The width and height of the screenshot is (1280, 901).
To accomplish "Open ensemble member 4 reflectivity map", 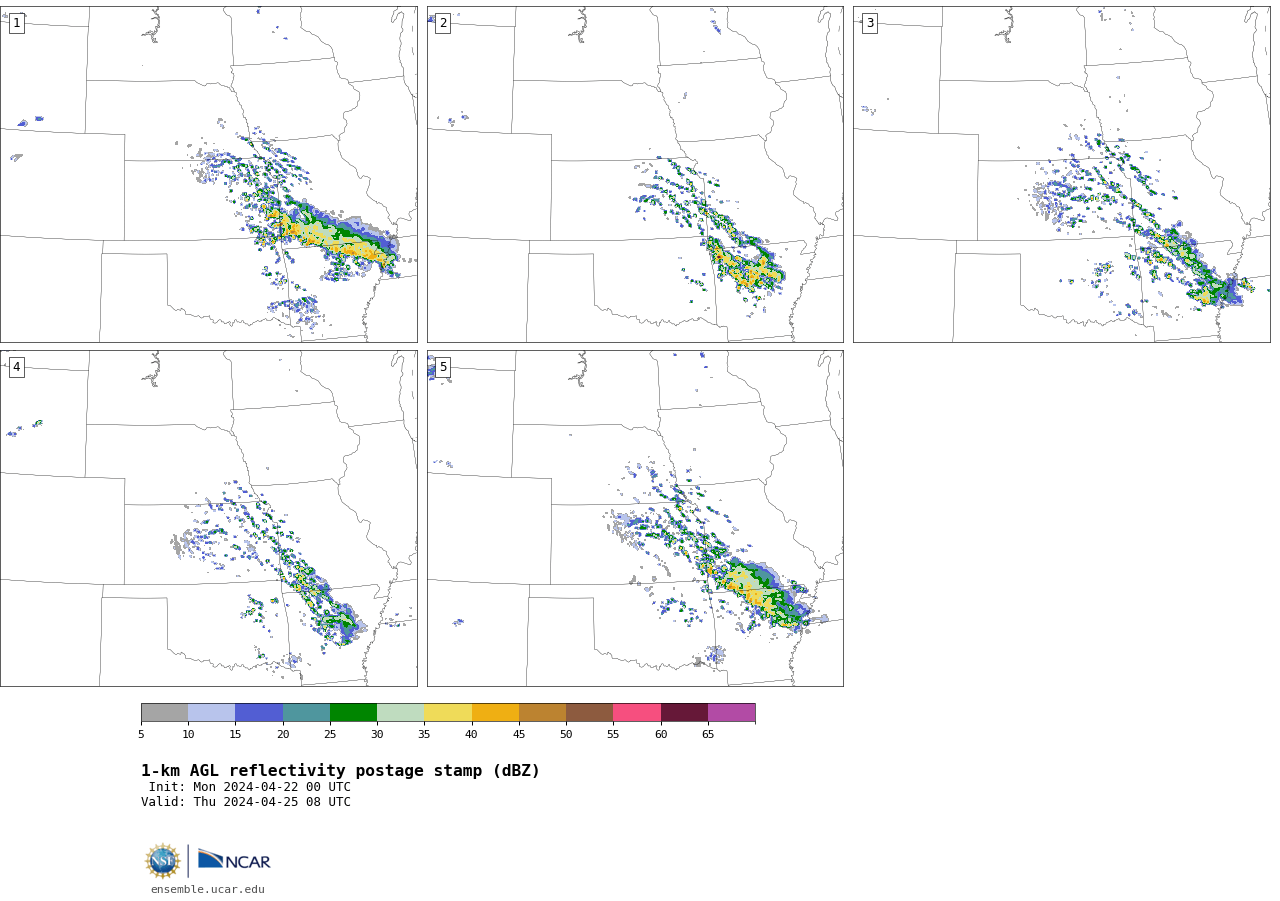I will click(209, 518).
